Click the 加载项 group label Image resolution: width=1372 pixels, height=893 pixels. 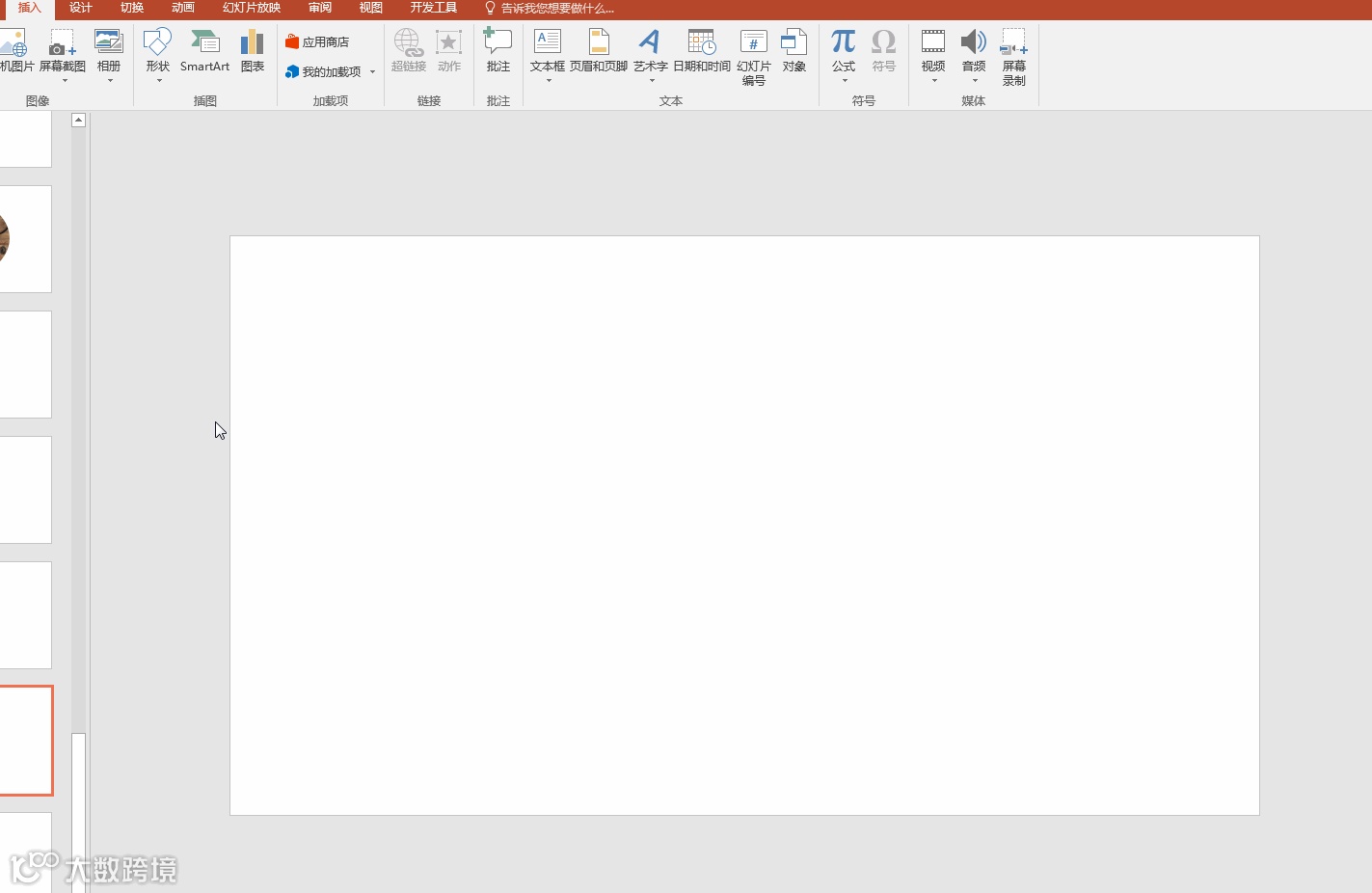point(331,101)
